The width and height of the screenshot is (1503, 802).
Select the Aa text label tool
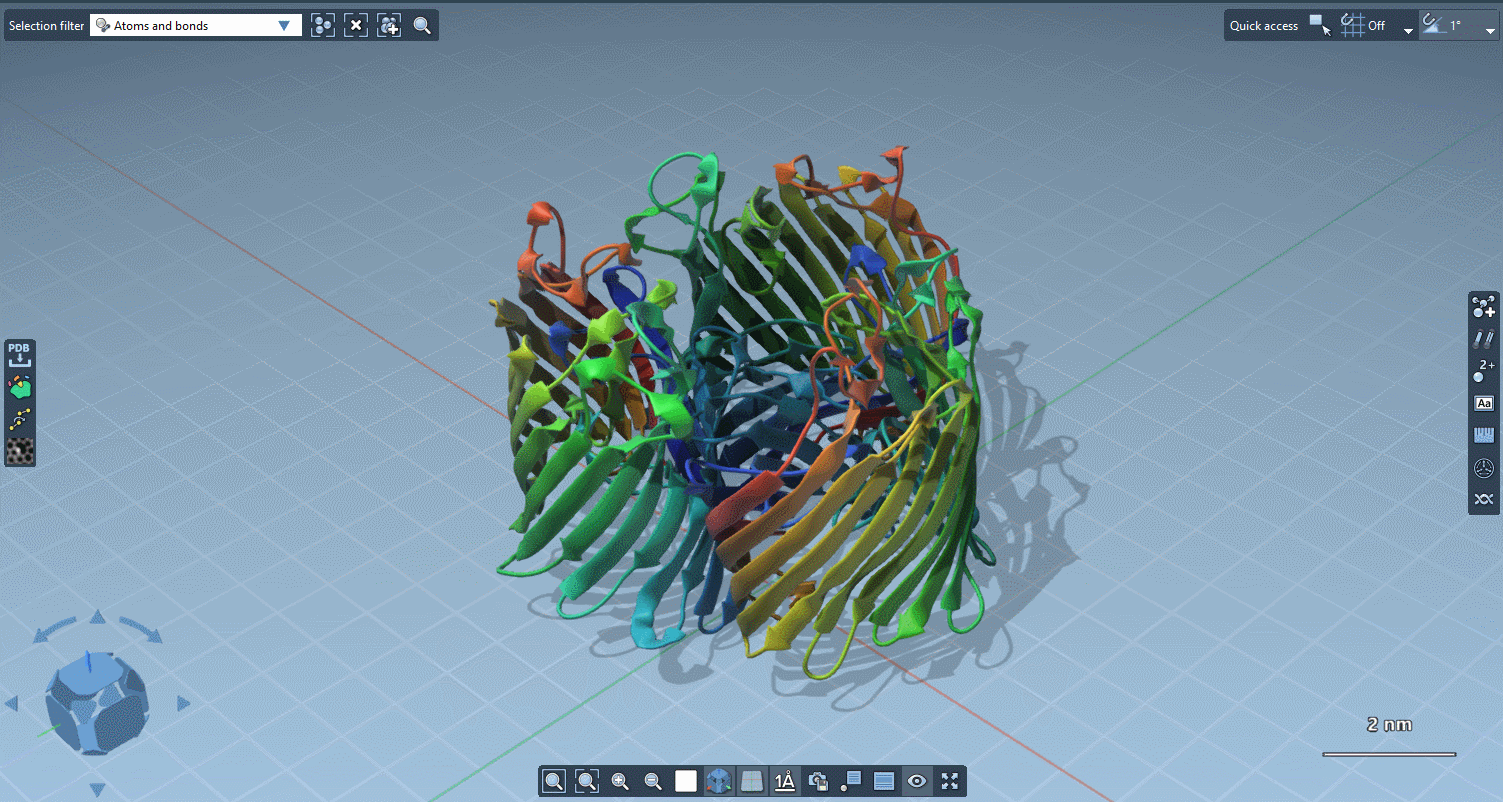coord(1484,402)
